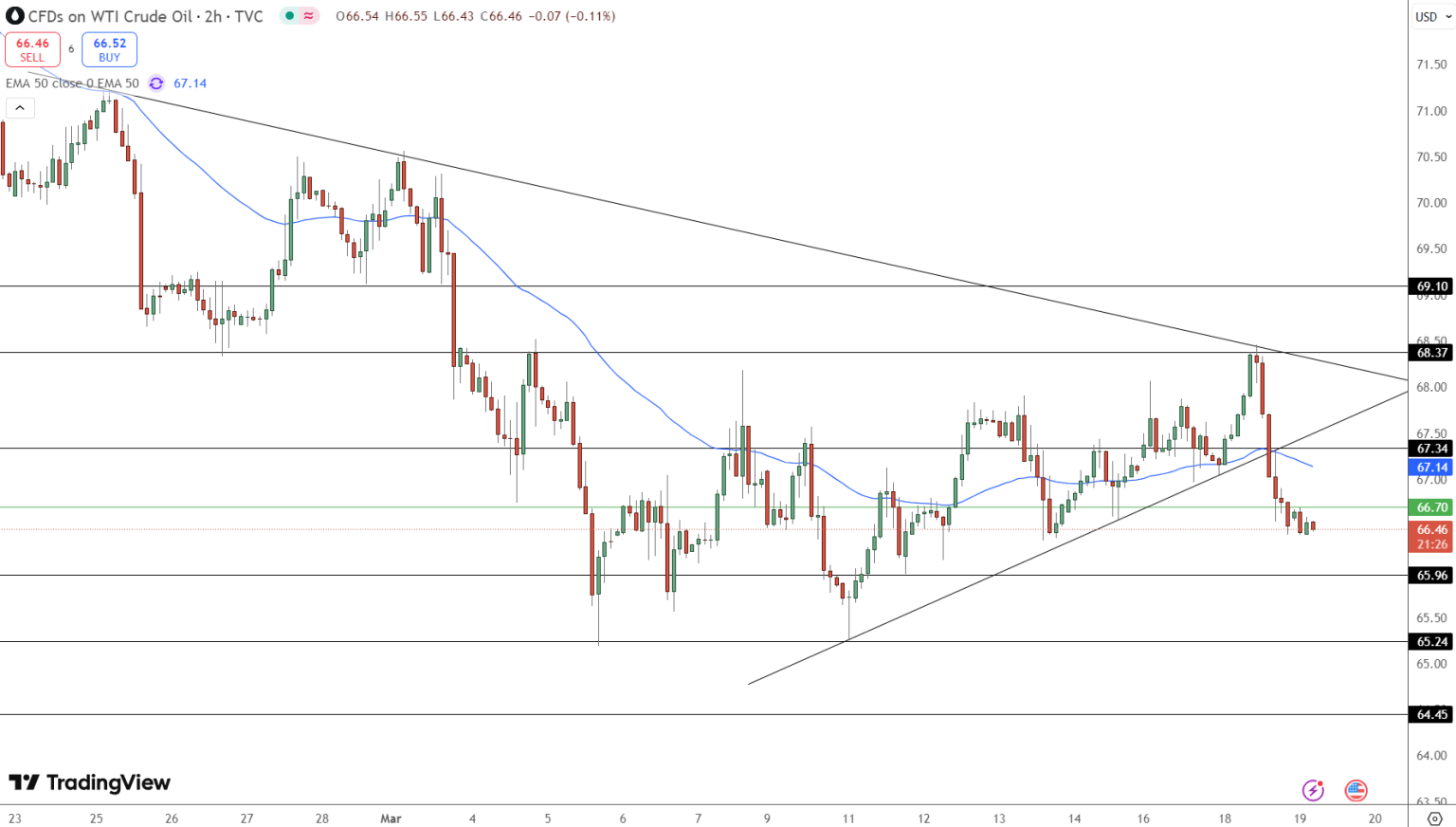Click the green market status dot indicator
The height and width of the screenshot is (827, 1456).
click(289, 16)
